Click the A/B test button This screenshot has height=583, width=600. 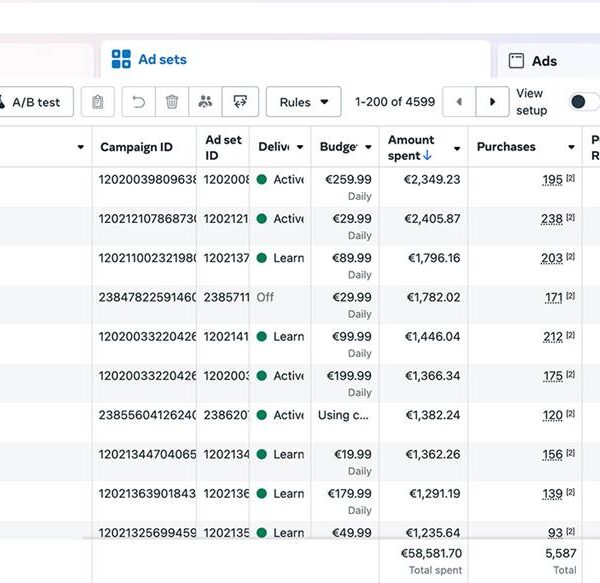35,102
